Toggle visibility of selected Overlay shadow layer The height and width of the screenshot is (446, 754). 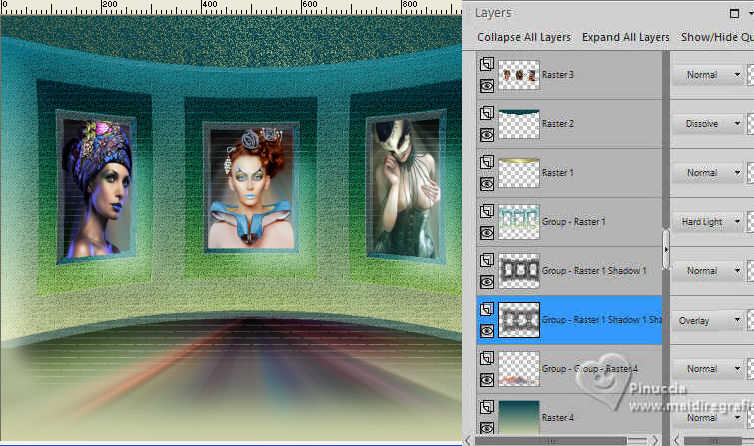[x=487, y=331]
